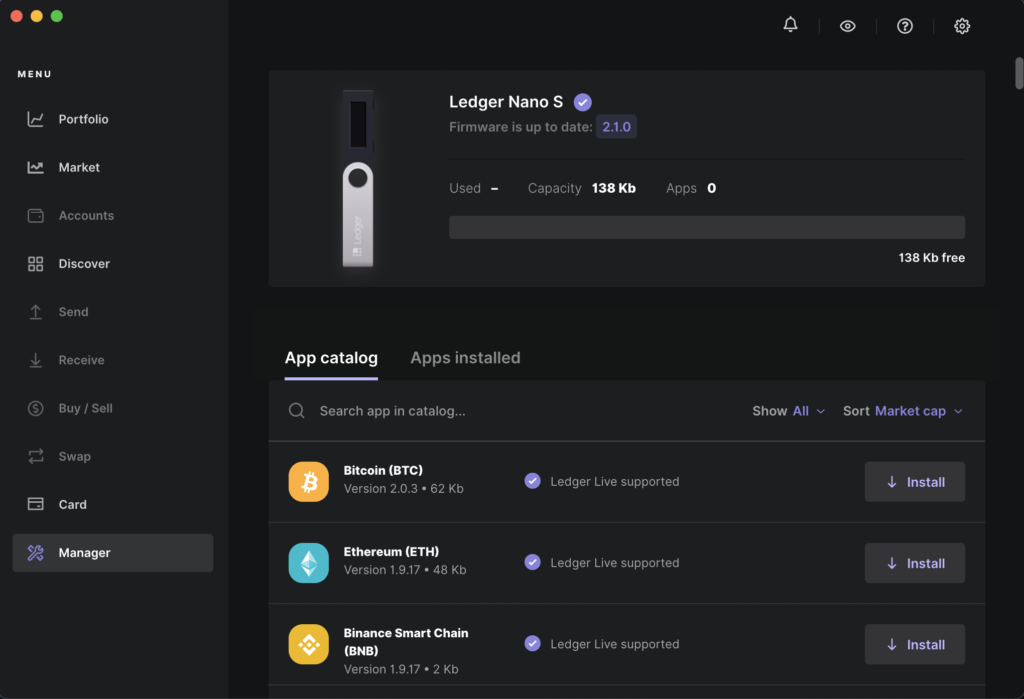
Task: Open the notifications bell icon
Action: (790, 26)
